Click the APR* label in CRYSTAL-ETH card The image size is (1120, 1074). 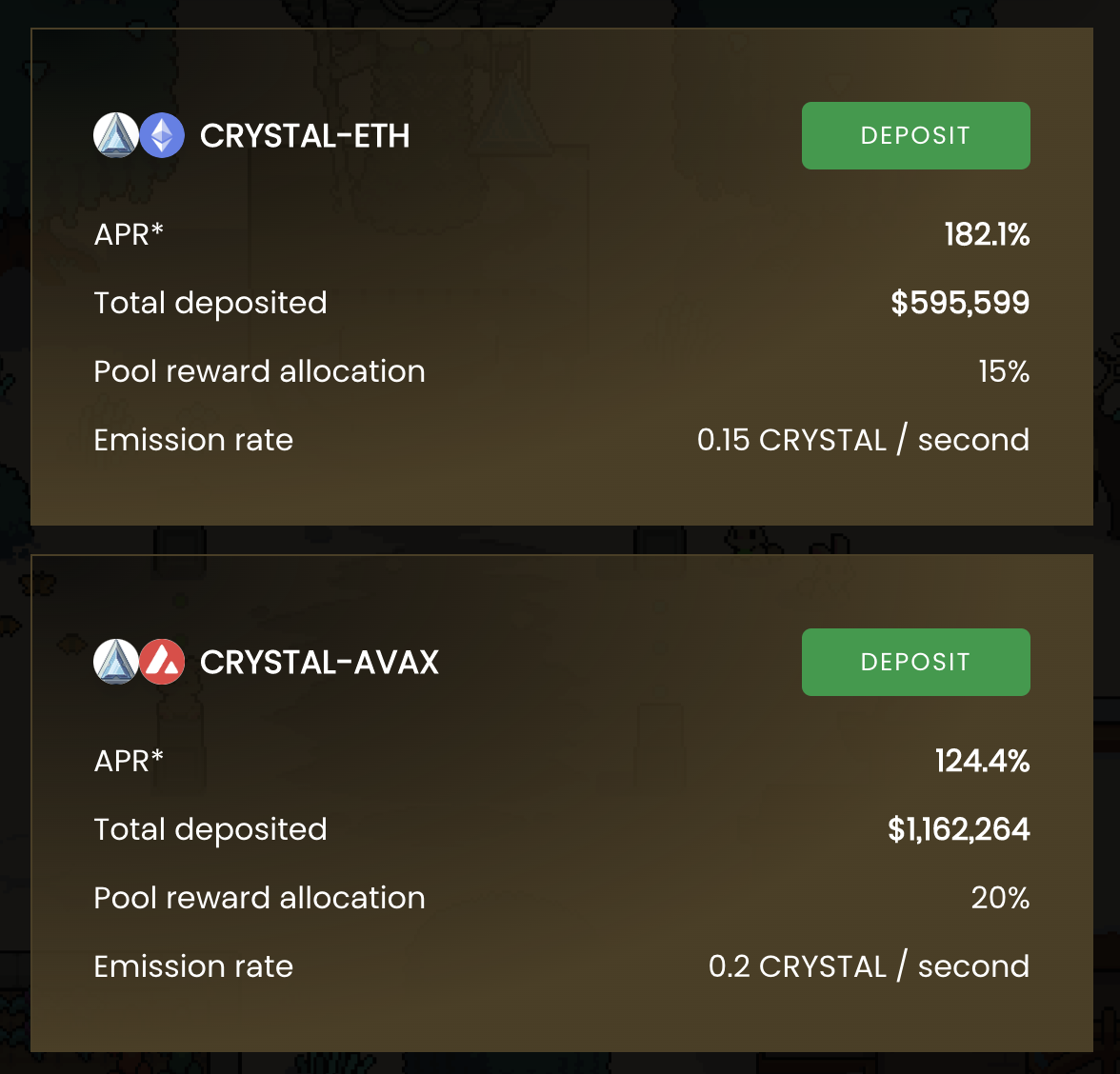129,234
